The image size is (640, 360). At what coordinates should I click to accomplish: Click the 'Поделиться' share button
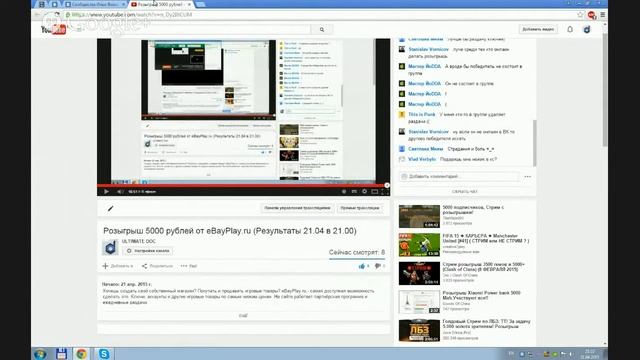(157, 266)
